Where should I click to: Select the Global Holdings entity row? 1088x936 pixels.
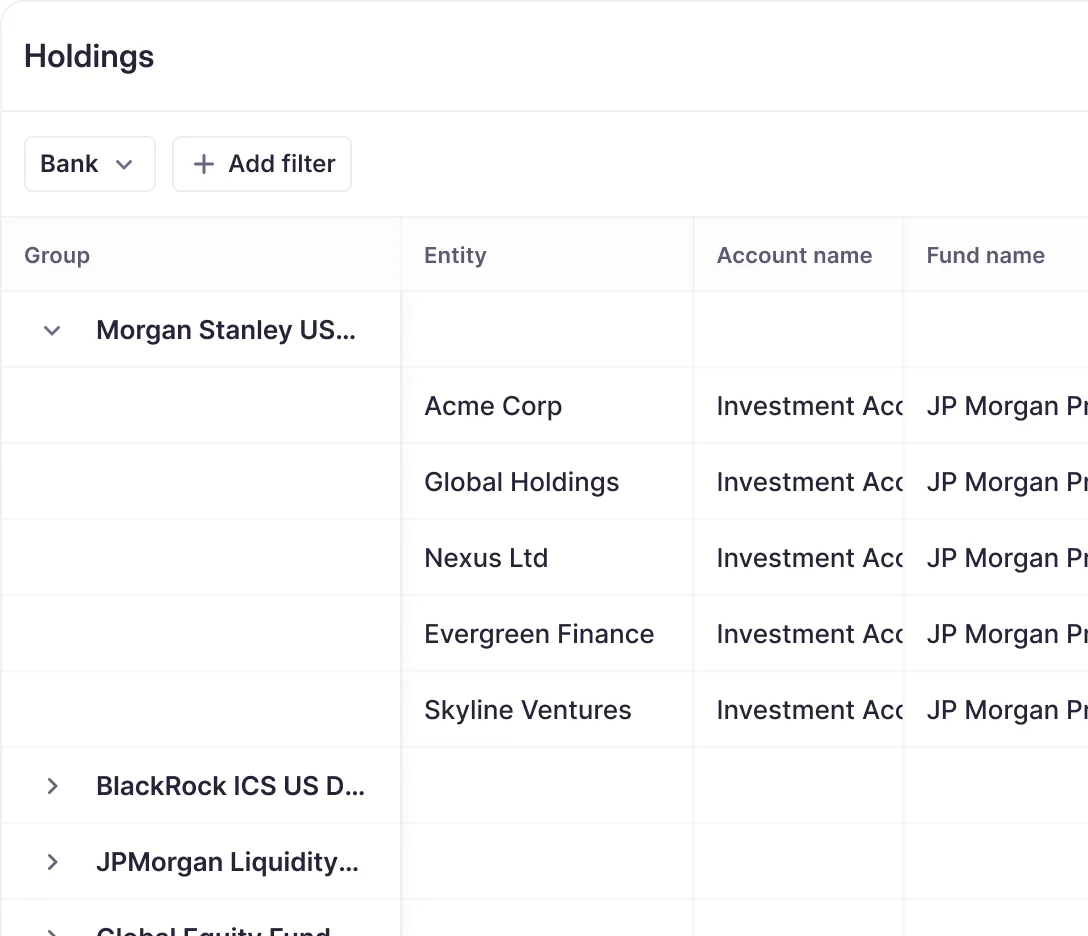[521, 482]
